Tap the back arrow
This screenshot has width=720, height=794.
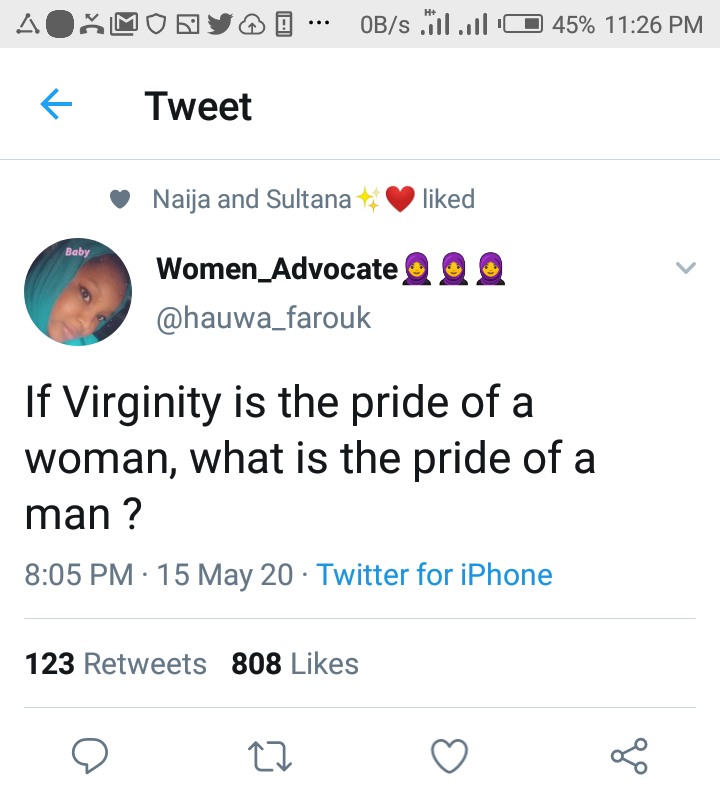[x=56, y=105]
